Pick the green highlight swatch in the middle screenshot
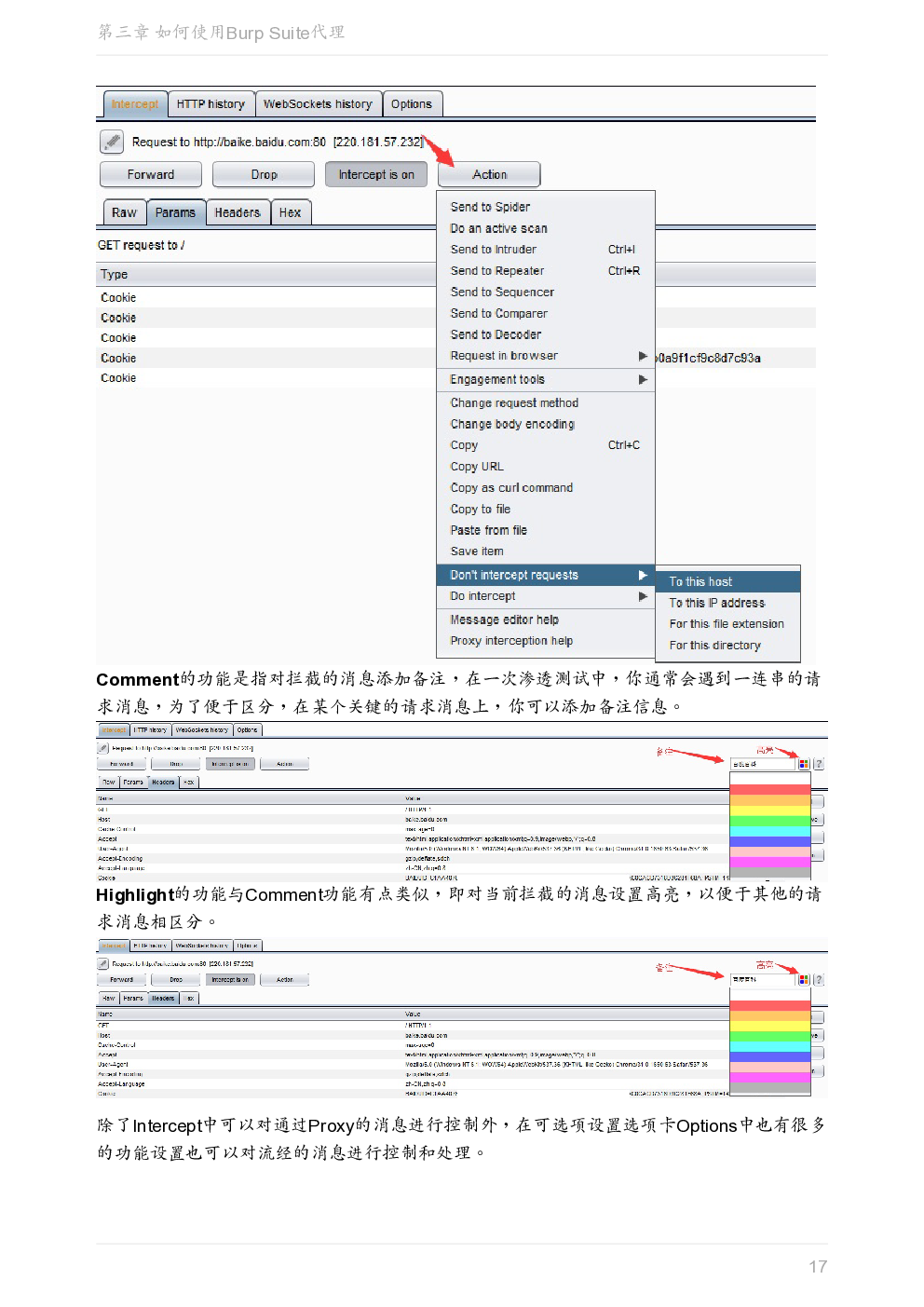The image size is (924, 1307). click(770, 821)
